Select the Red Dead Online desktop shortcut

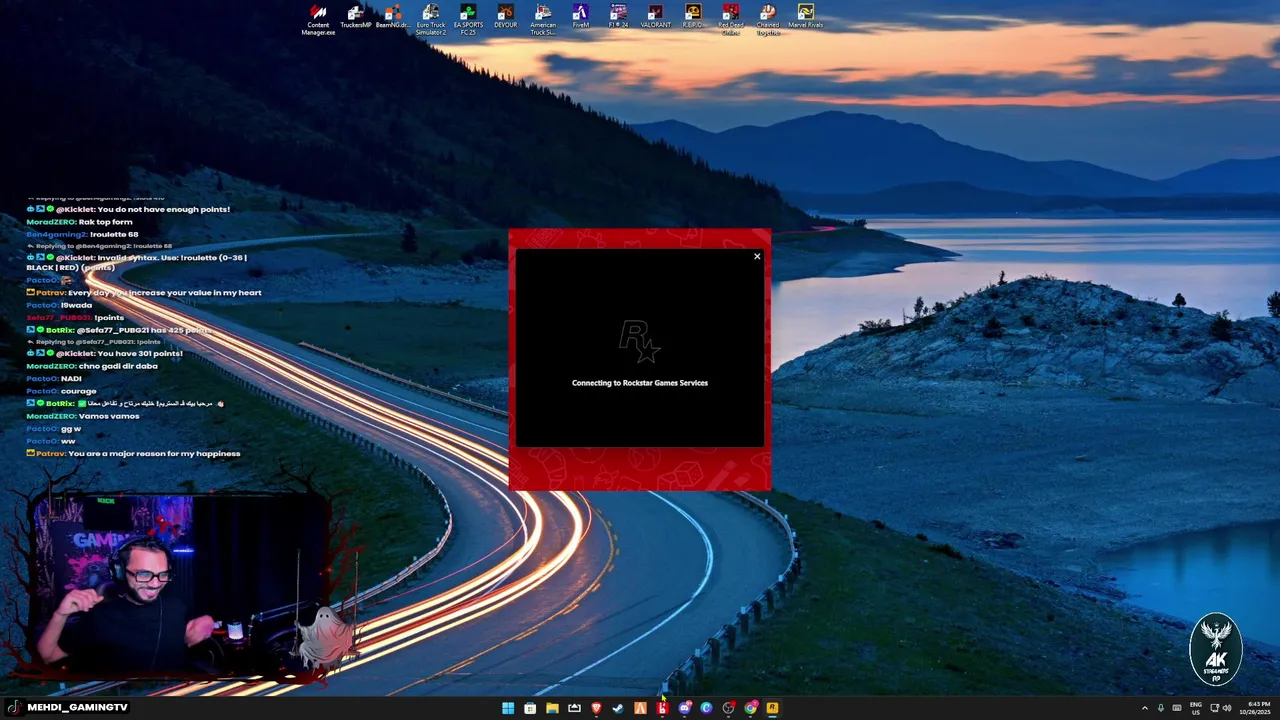[x=731, y=19]
